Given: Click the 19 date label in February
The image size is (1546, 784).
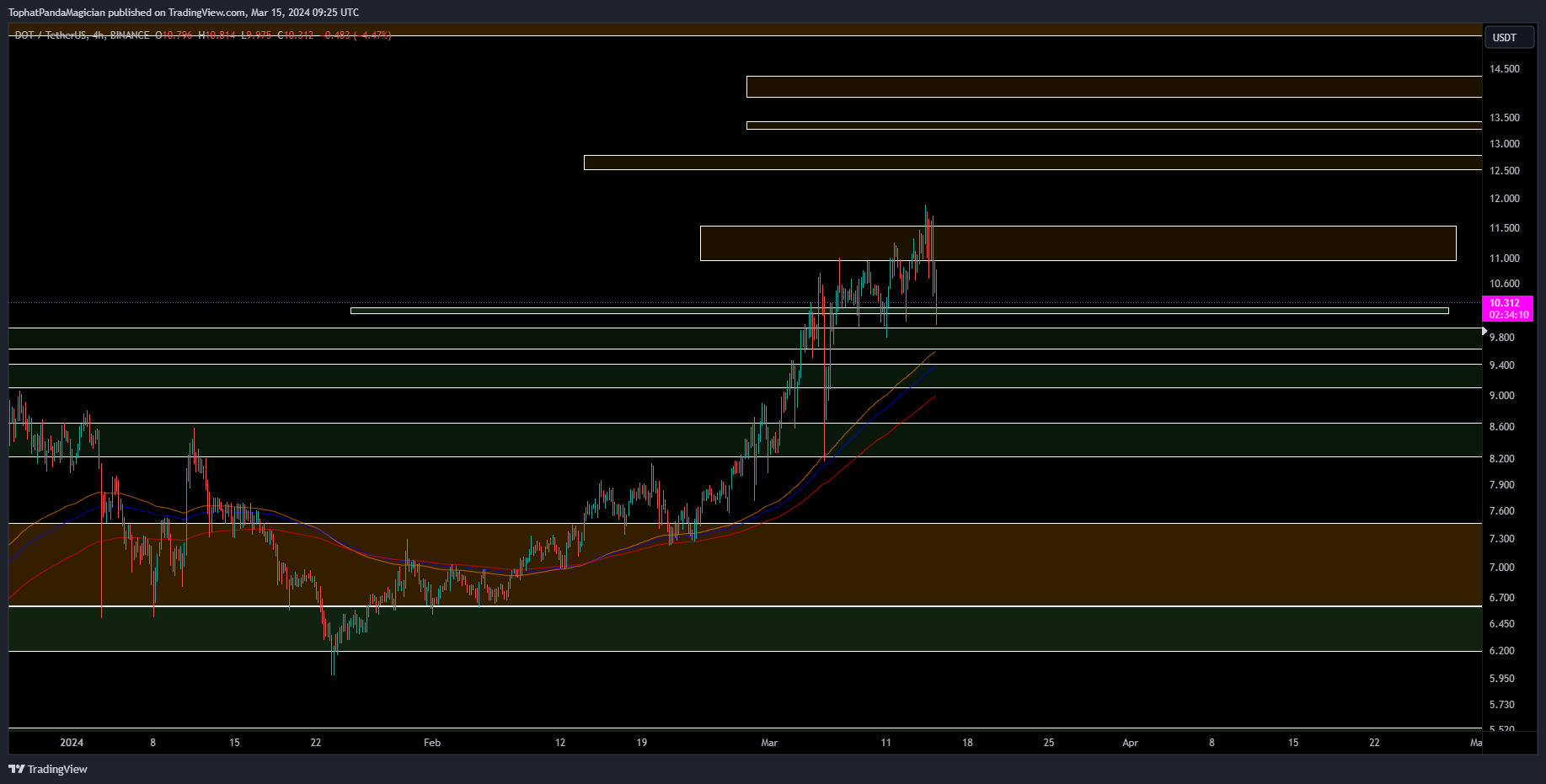Looking at the screenshot, I should 642,743.
